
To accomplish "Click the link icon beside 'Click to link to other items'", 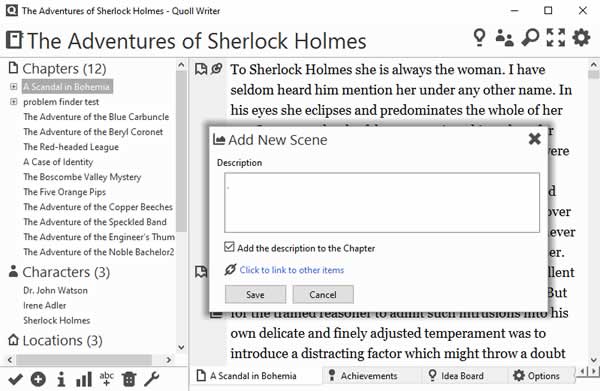I will pyautogui.click(x=230, y=270).
